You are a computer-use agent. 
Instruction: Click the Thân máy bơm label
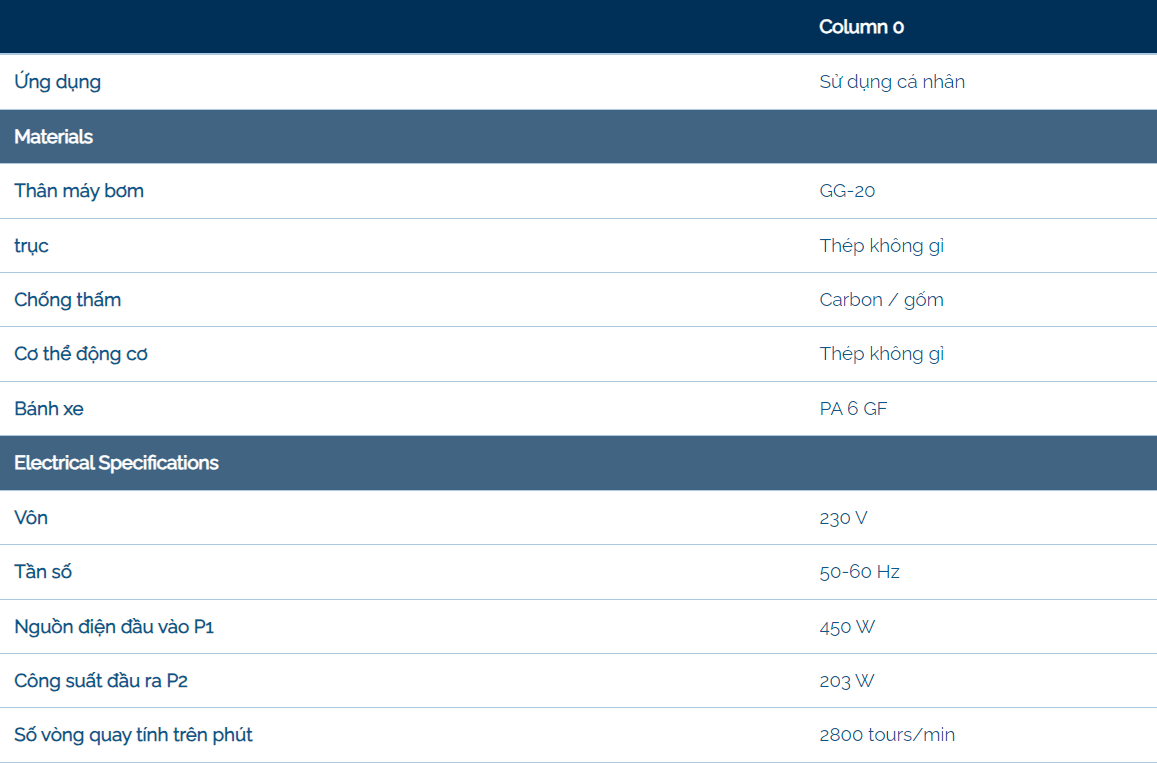click(x=79, y=191)
